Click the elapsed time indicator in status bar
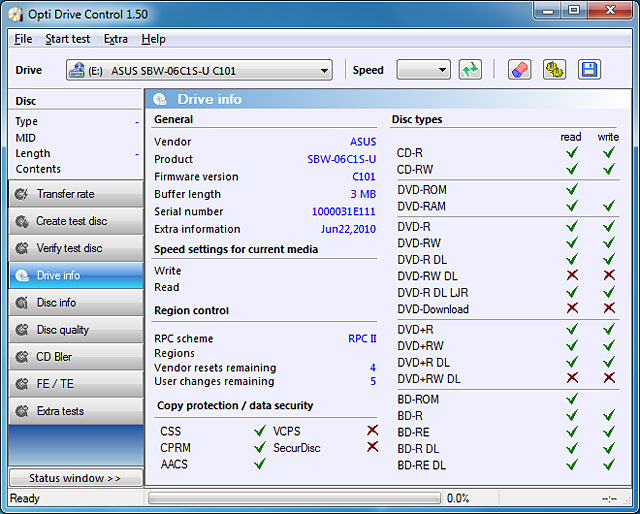 pos(609,498)
